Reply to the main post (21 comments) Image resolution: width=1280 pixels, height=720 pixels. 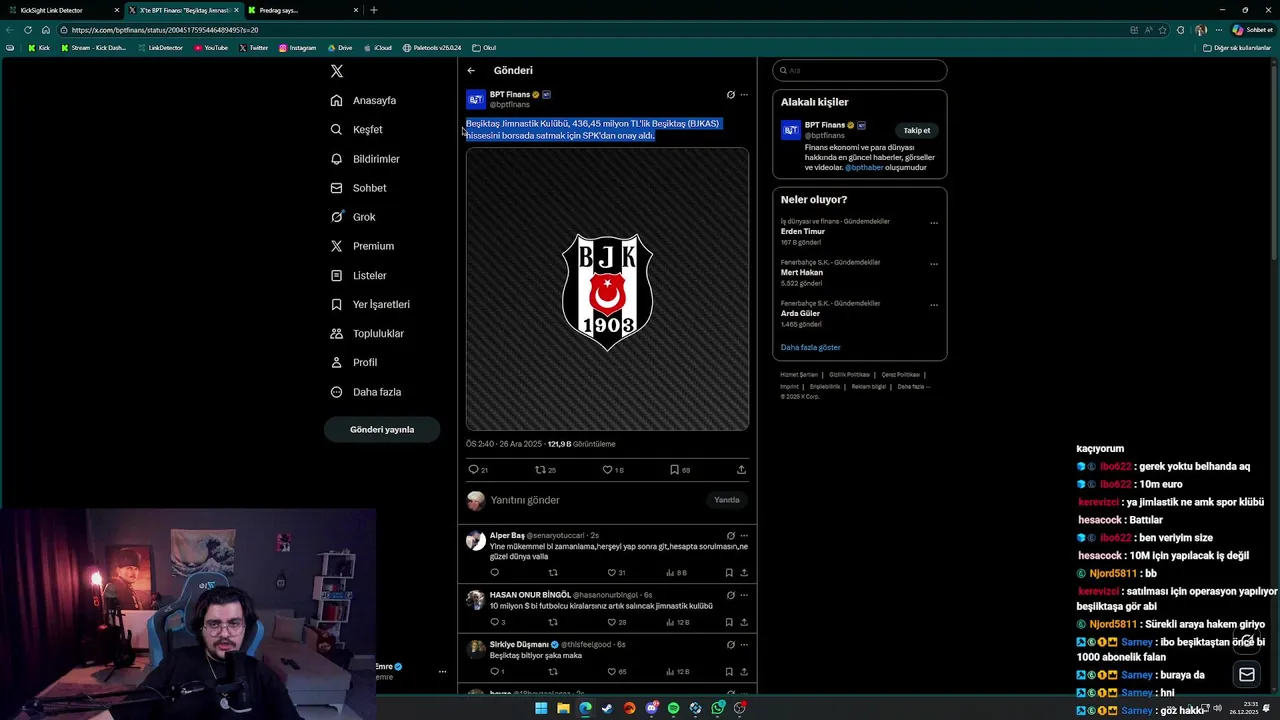478,469
